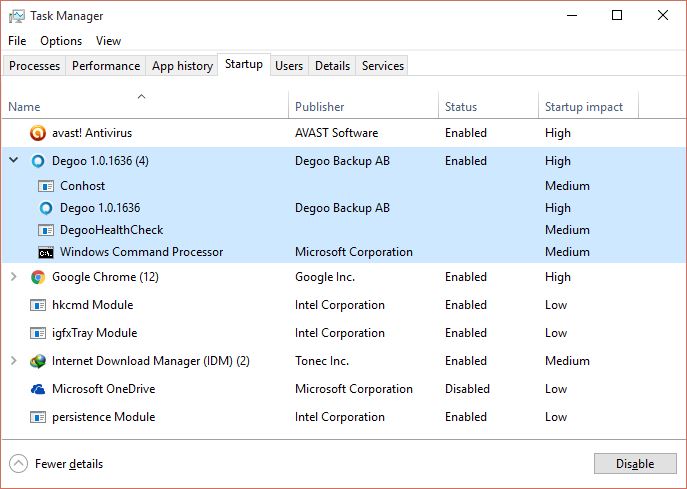Click the hkcmd Module icon
Screen dimensions: 687x489
pos(38,305)
